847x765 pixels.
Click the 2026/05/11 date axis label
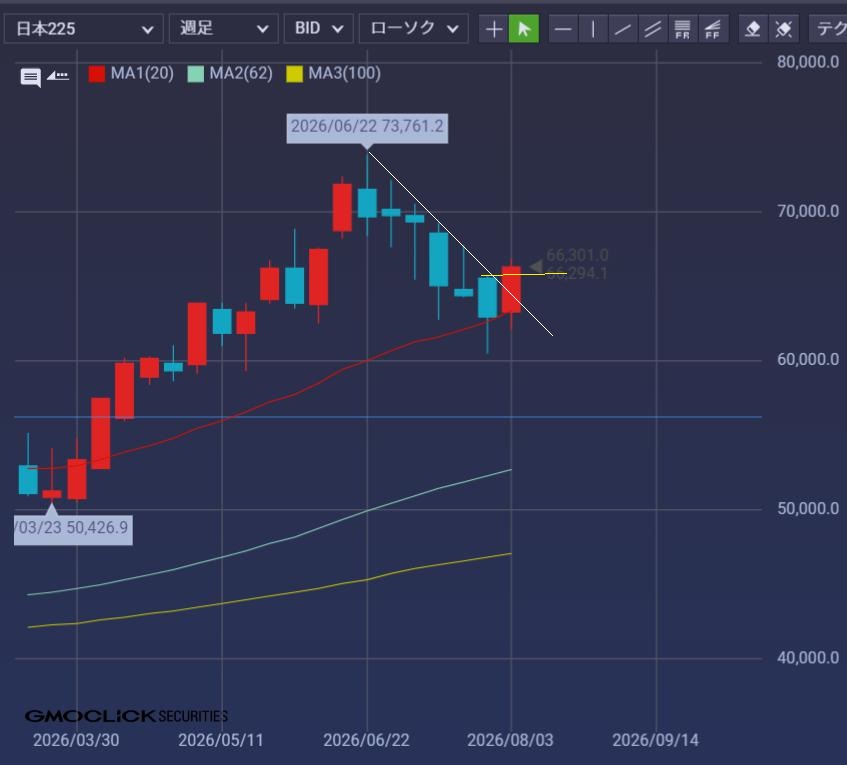coord(221,740)
